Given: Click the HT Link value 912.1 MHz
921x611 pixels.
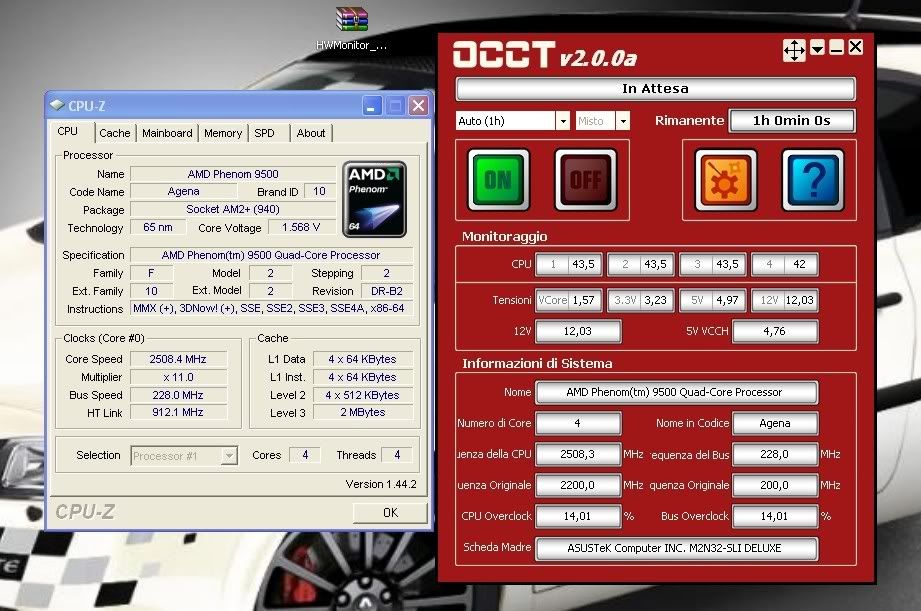Looking at the screenshot, I should 178,412.
